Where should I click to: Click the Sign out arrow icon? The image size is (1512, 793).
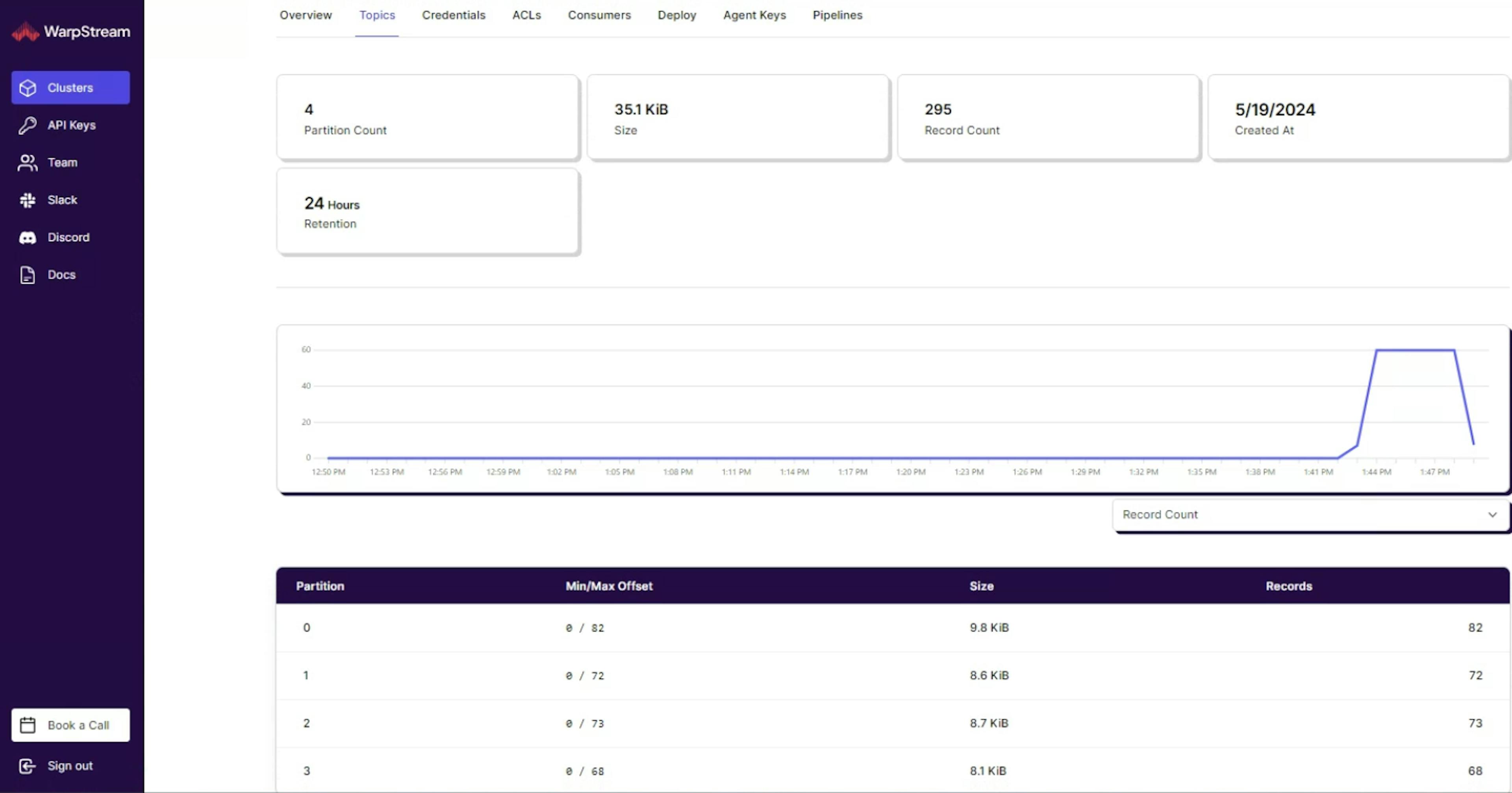click(27, 766)
